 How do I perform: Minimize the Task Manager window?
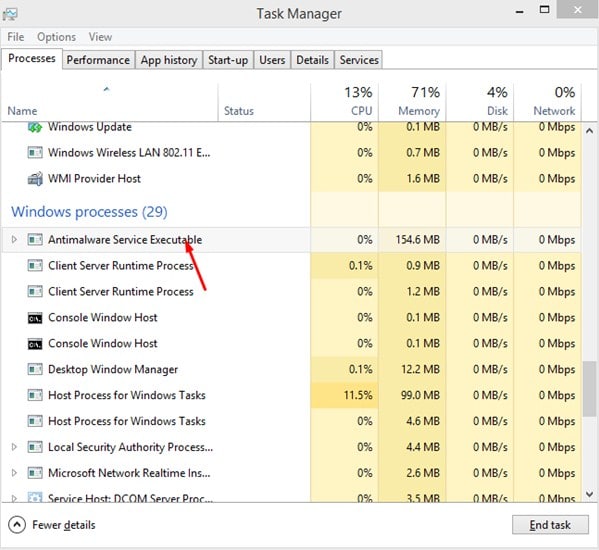pos(520,11)
